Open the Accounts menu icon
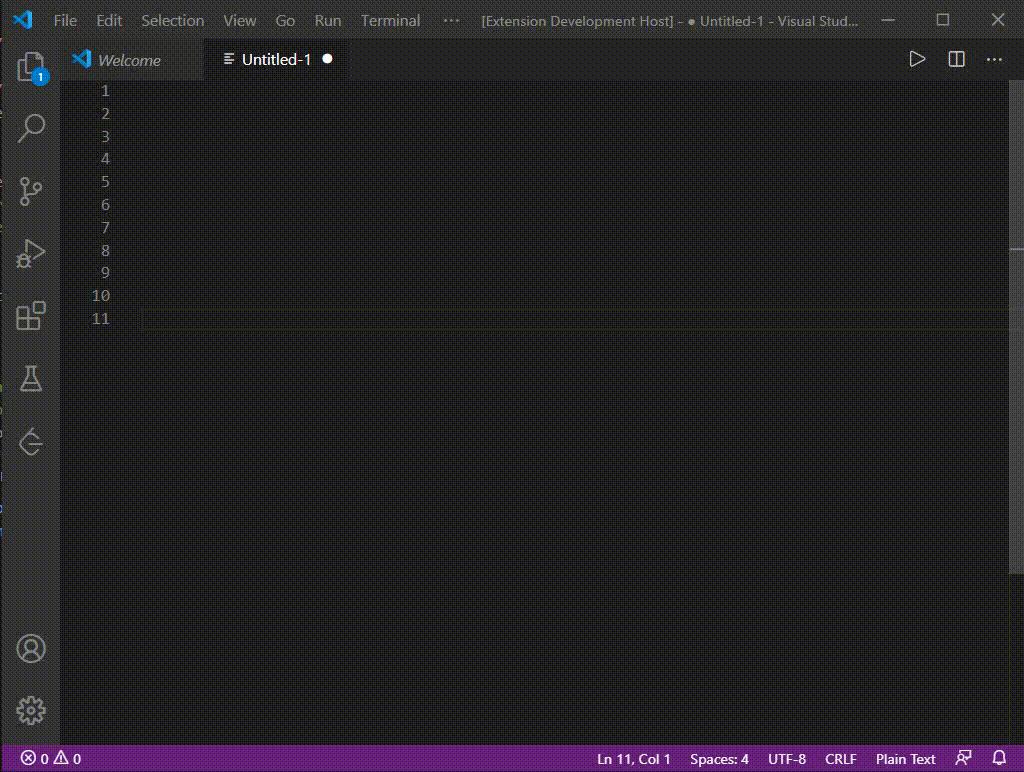 31,648
